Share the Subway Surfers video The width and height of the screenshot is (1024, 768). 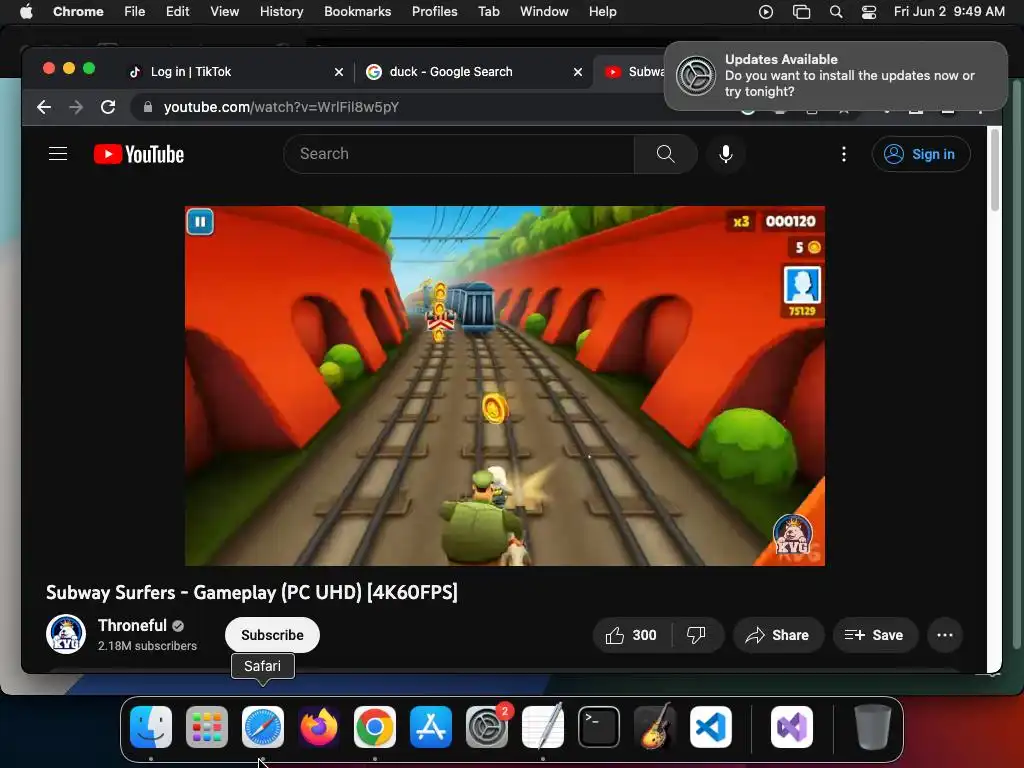[777, 635]
